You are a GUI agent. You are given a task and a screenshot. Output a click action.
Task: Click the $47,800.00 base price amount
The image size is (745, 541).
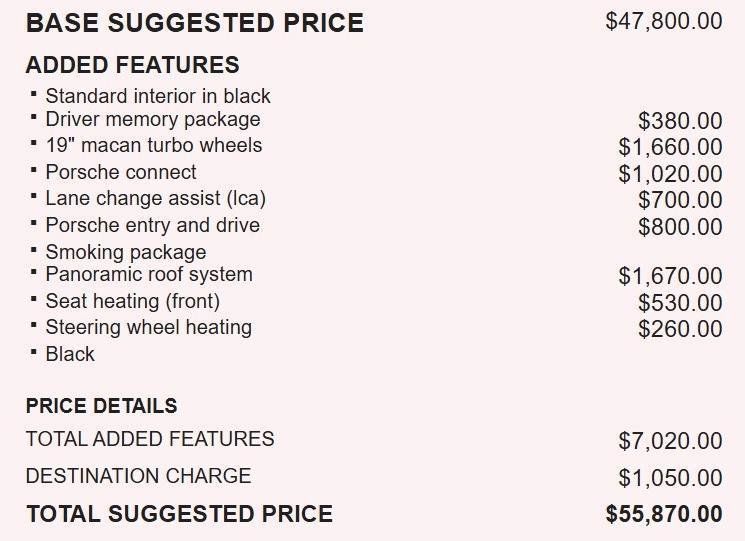(663, 21)
